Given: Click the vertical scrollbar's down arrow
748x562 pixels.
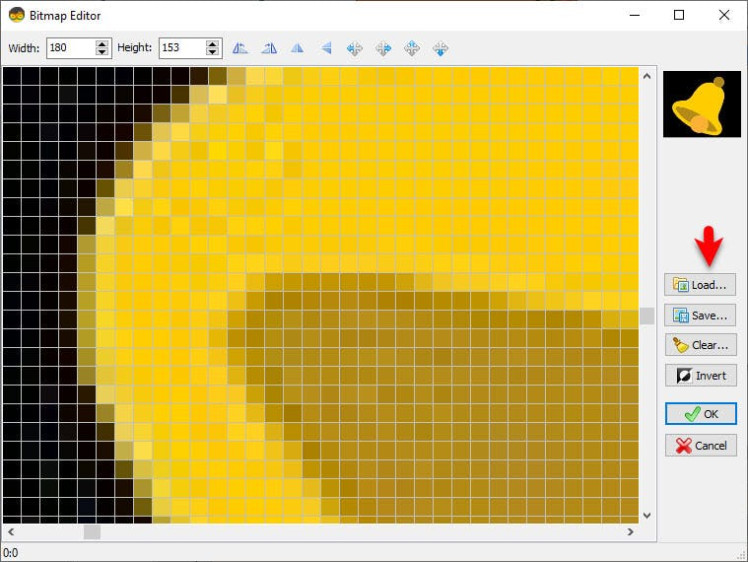Looking at the screenshot, I should pos(646,515).
